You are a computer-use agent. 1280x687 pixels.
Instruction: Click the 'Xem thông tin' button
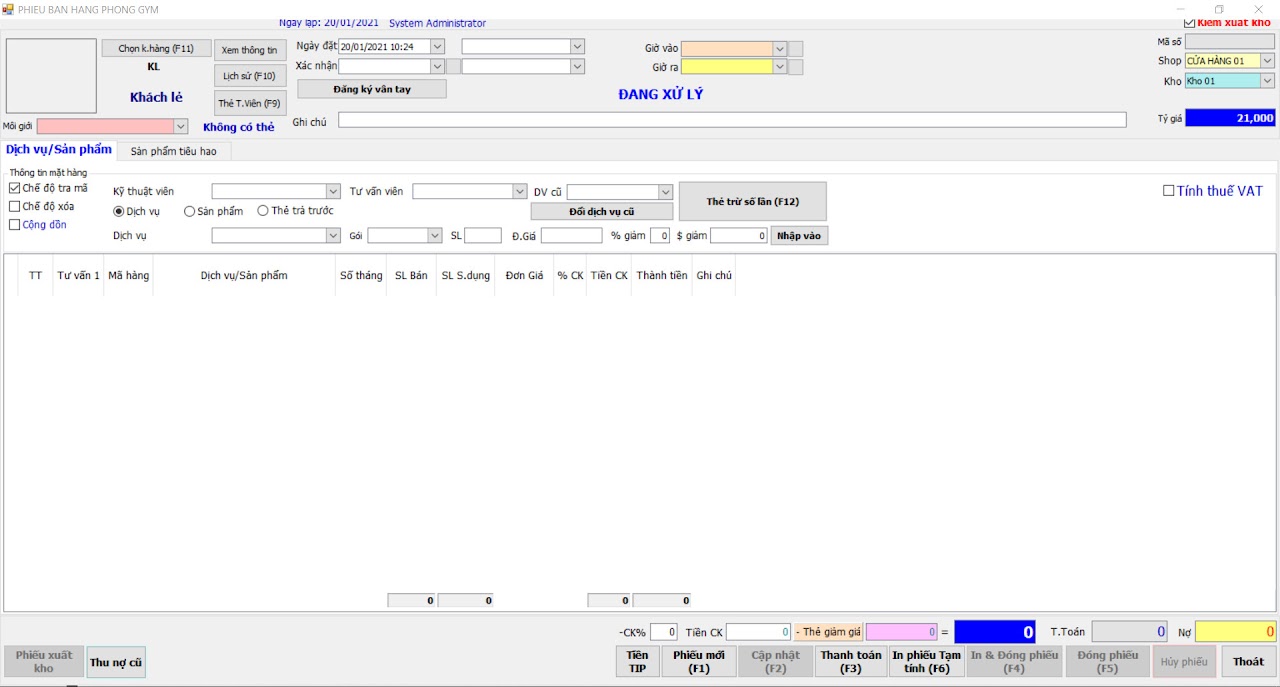(250, 50)
